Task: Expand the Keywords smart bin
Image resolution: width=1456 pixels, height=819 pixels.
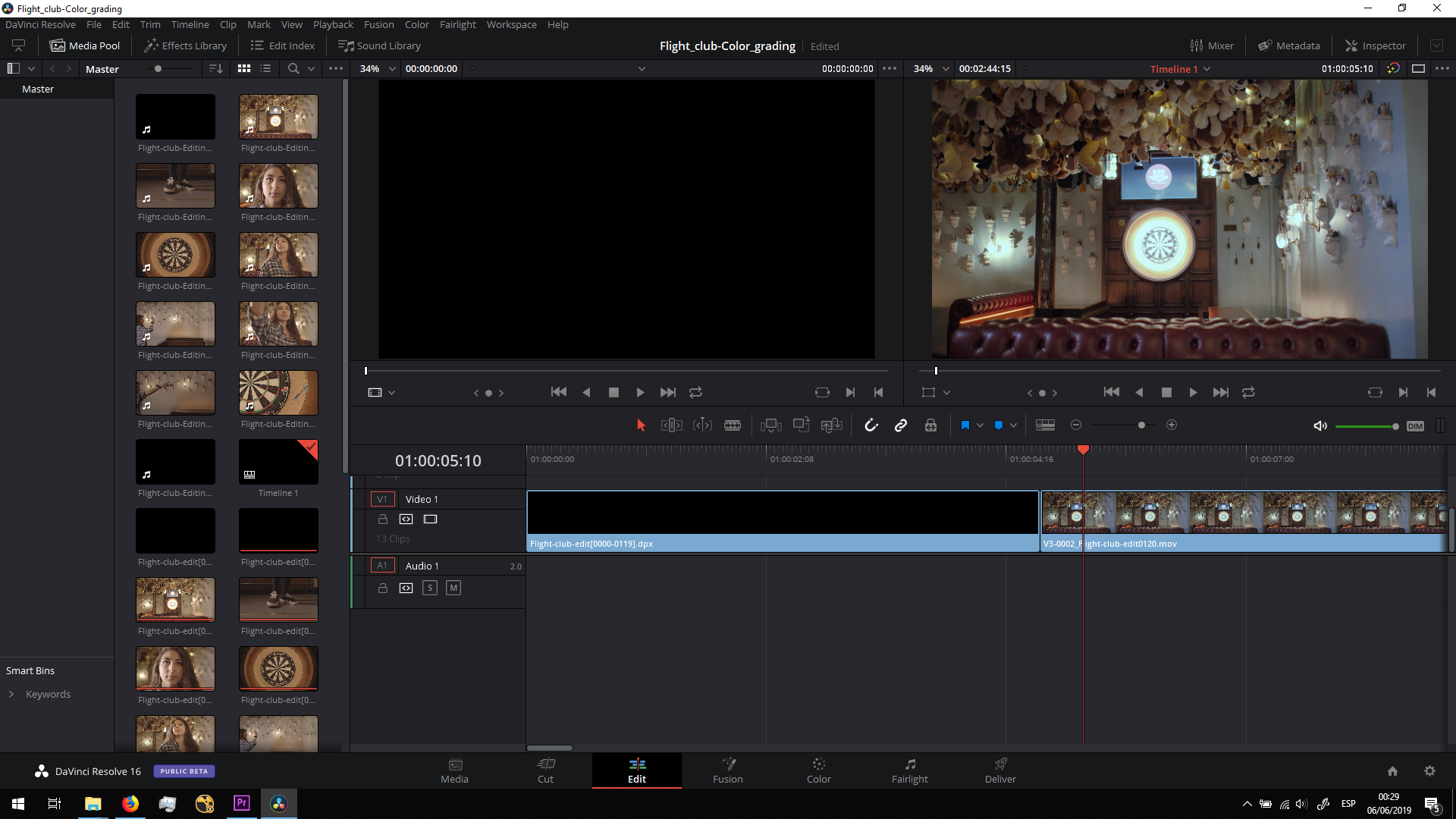Action: 11,694
